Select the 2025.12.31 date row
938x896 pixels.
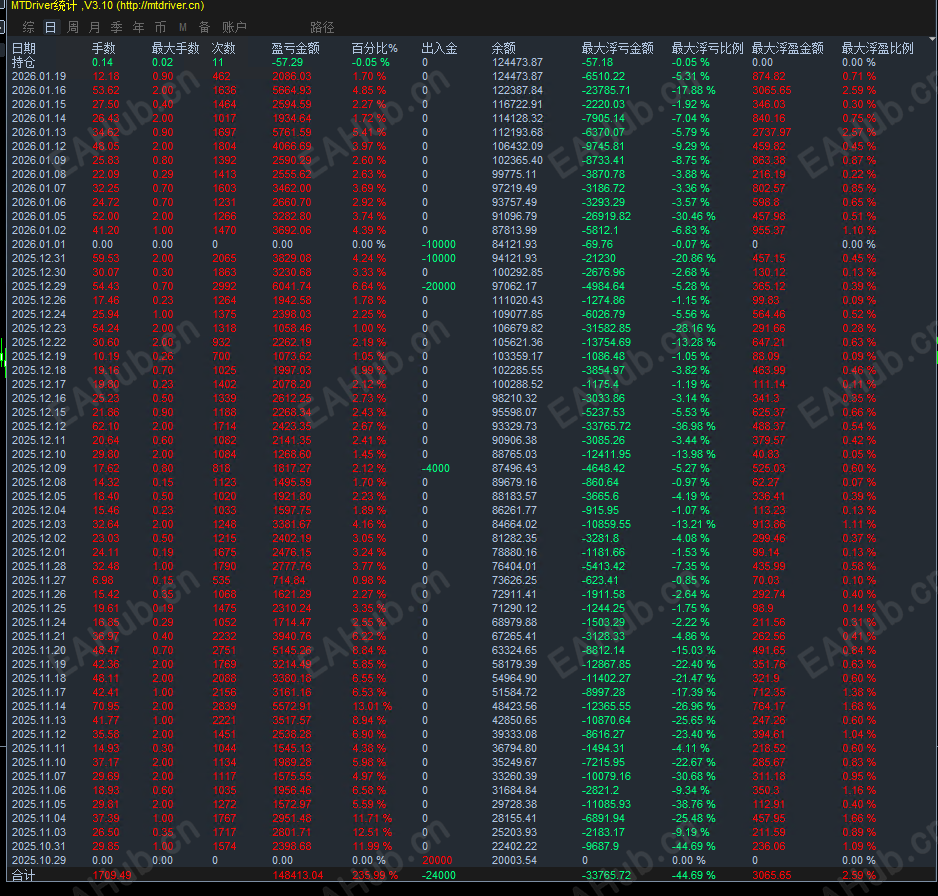pyautogui.click(x=39, y=258)
